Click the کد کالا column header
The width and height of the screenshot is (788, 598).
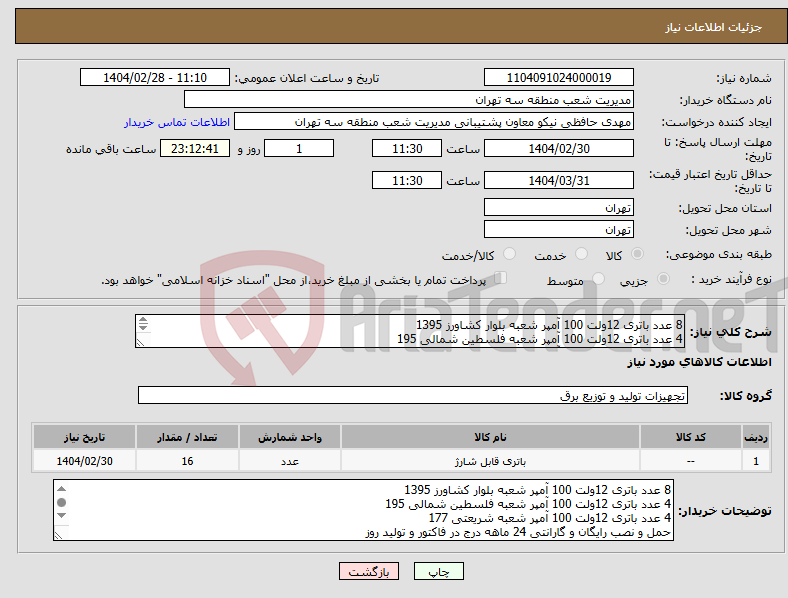(x=691, y=437)
